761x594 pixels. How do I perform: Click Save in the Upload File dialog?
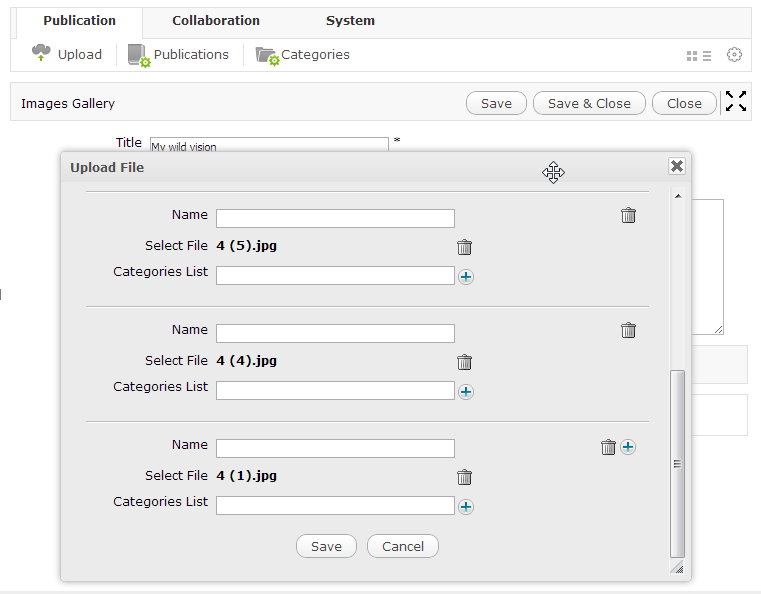[x=326, y=546]
